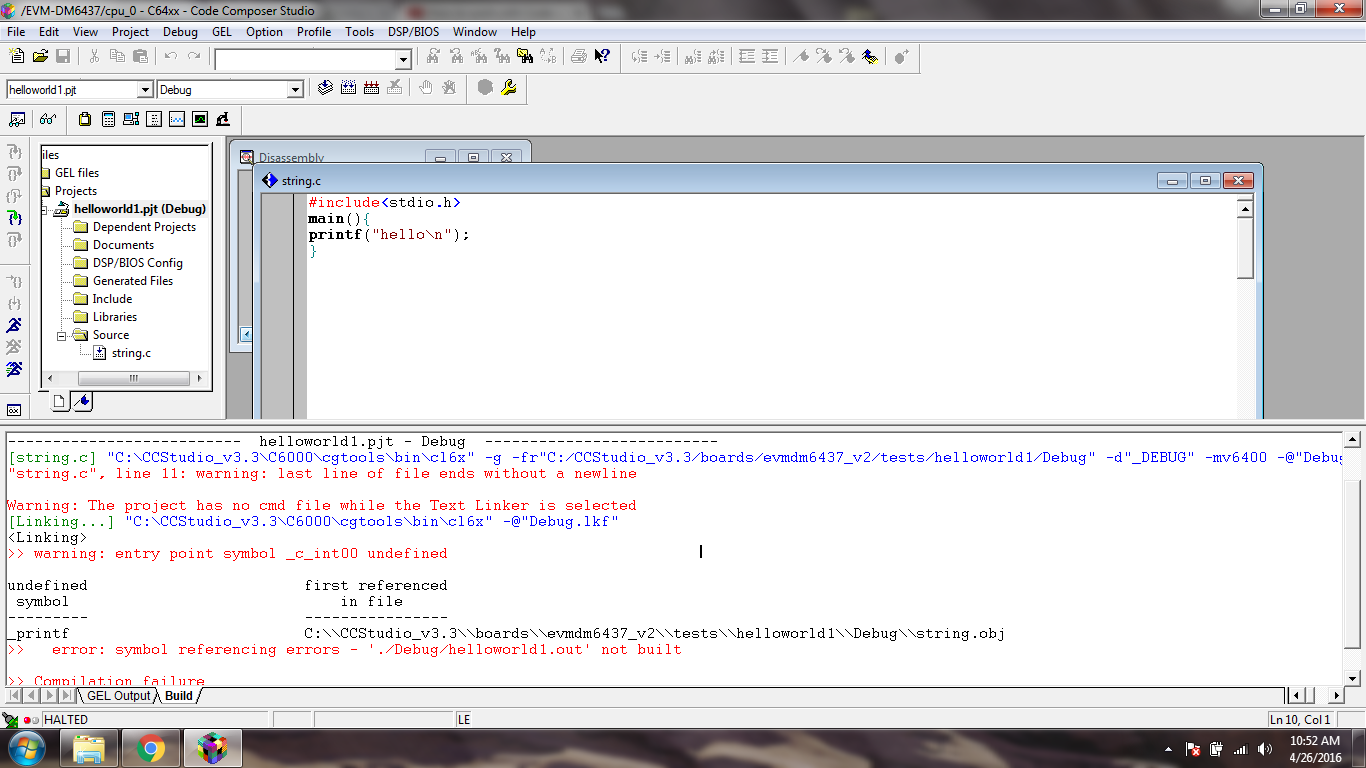Click the HALTED status bar entry

[66, 719]
